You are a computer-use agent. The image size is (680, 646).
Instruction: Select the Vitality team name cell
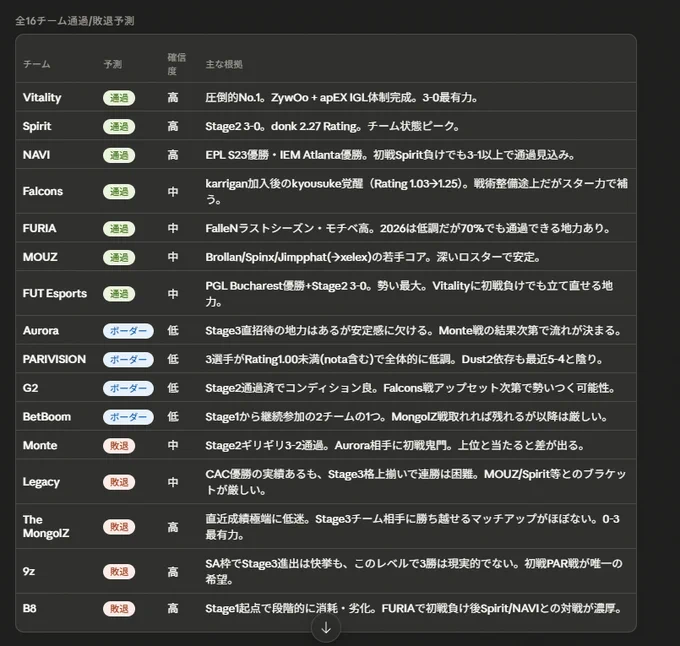click(x=42, y=98)
